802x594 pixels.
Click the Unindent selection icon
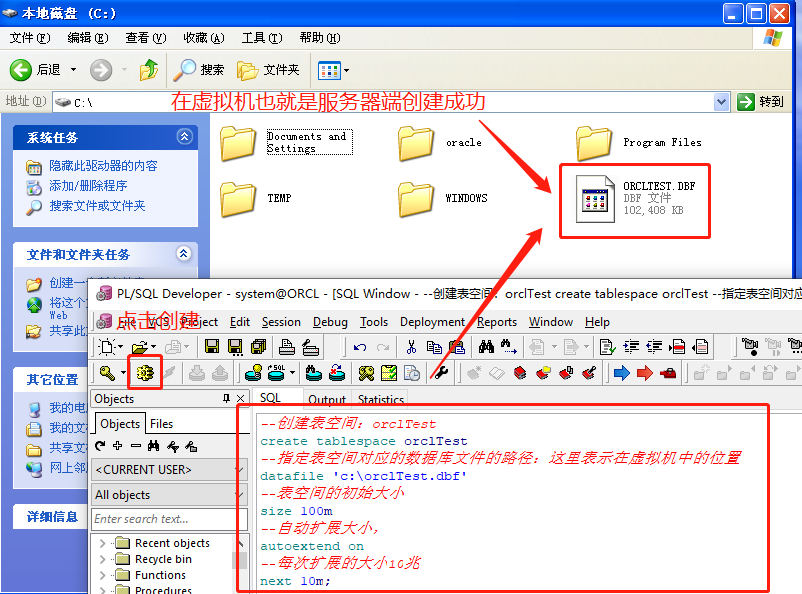[x=654, y=347]
